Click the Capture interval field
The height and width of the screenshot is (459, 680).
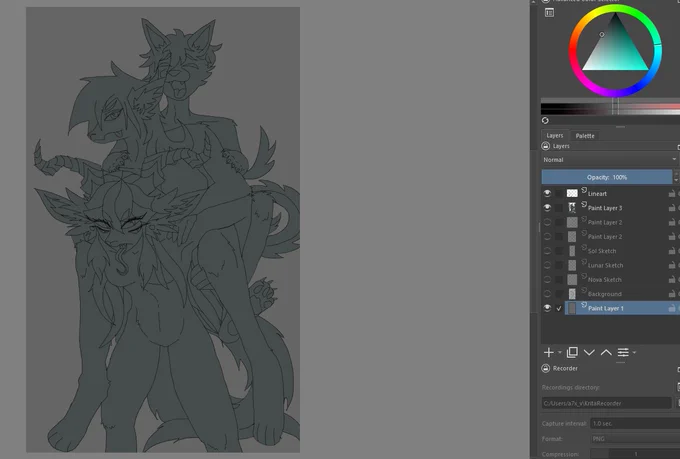click(x=635, y=423)
